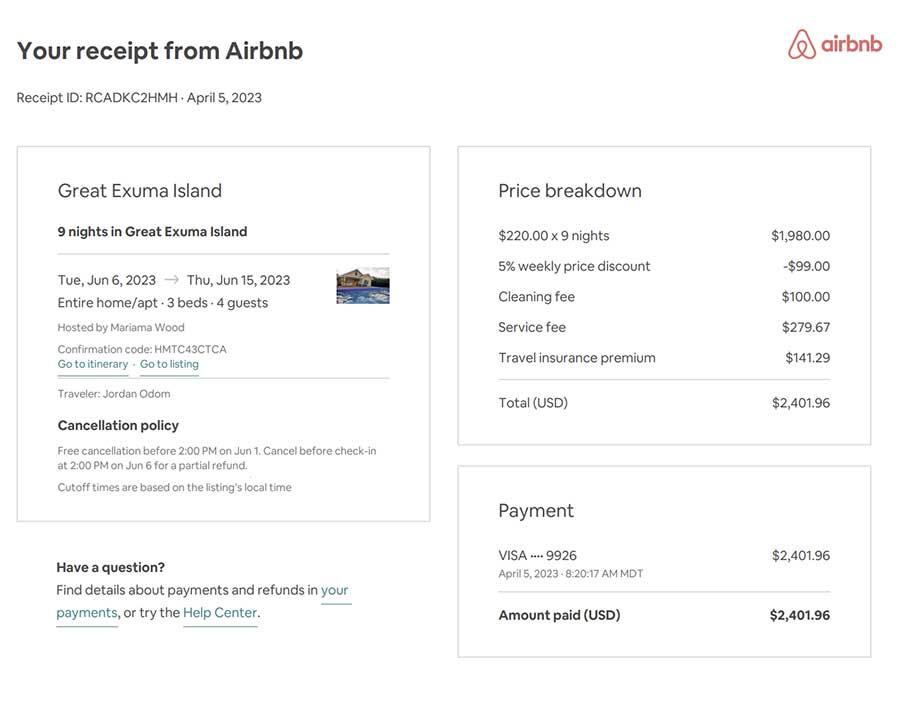Image resolution: width=900 pixels, height=706 pixels.
Task: Follow the 'your payments' link
Action: tap(334, 591)
